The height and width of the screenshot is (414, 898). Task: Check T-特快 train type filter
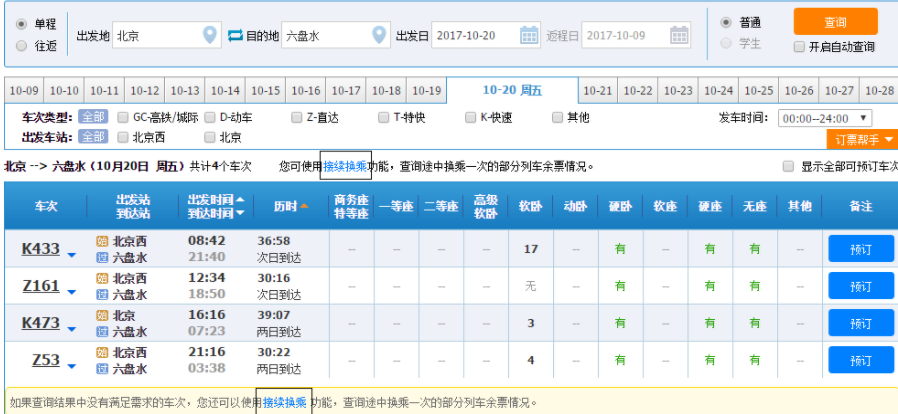(x=383, y=117)
